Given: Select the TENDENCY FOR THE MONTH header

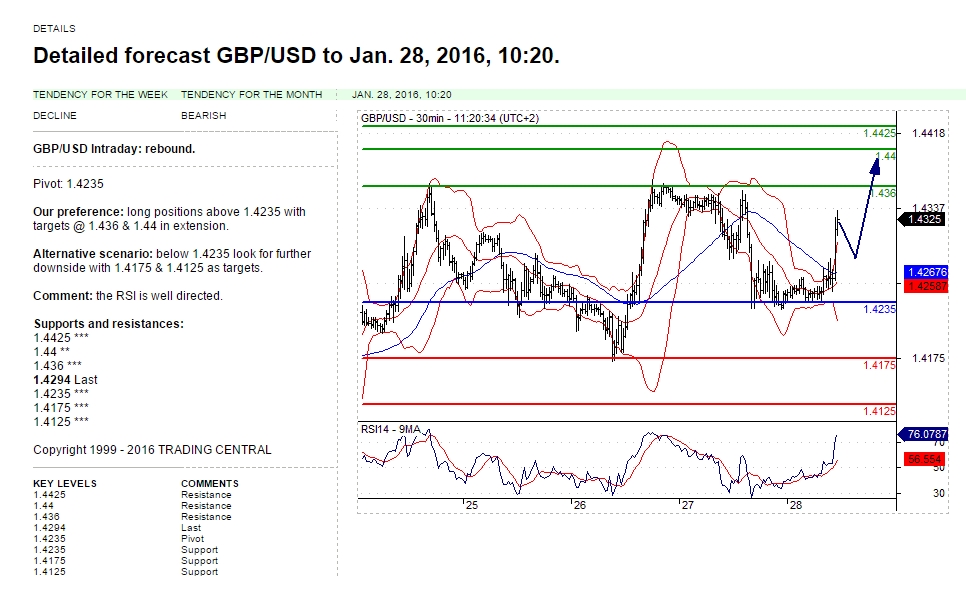Looking at the screenshot, I should click(251, 94).
